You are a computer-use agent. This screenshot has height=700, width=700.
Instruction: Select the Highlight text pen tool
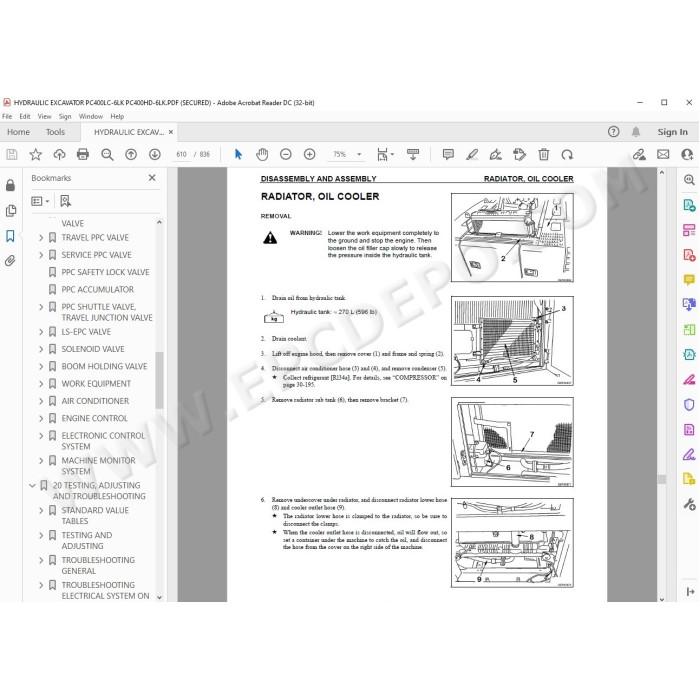tap(472, 154)
